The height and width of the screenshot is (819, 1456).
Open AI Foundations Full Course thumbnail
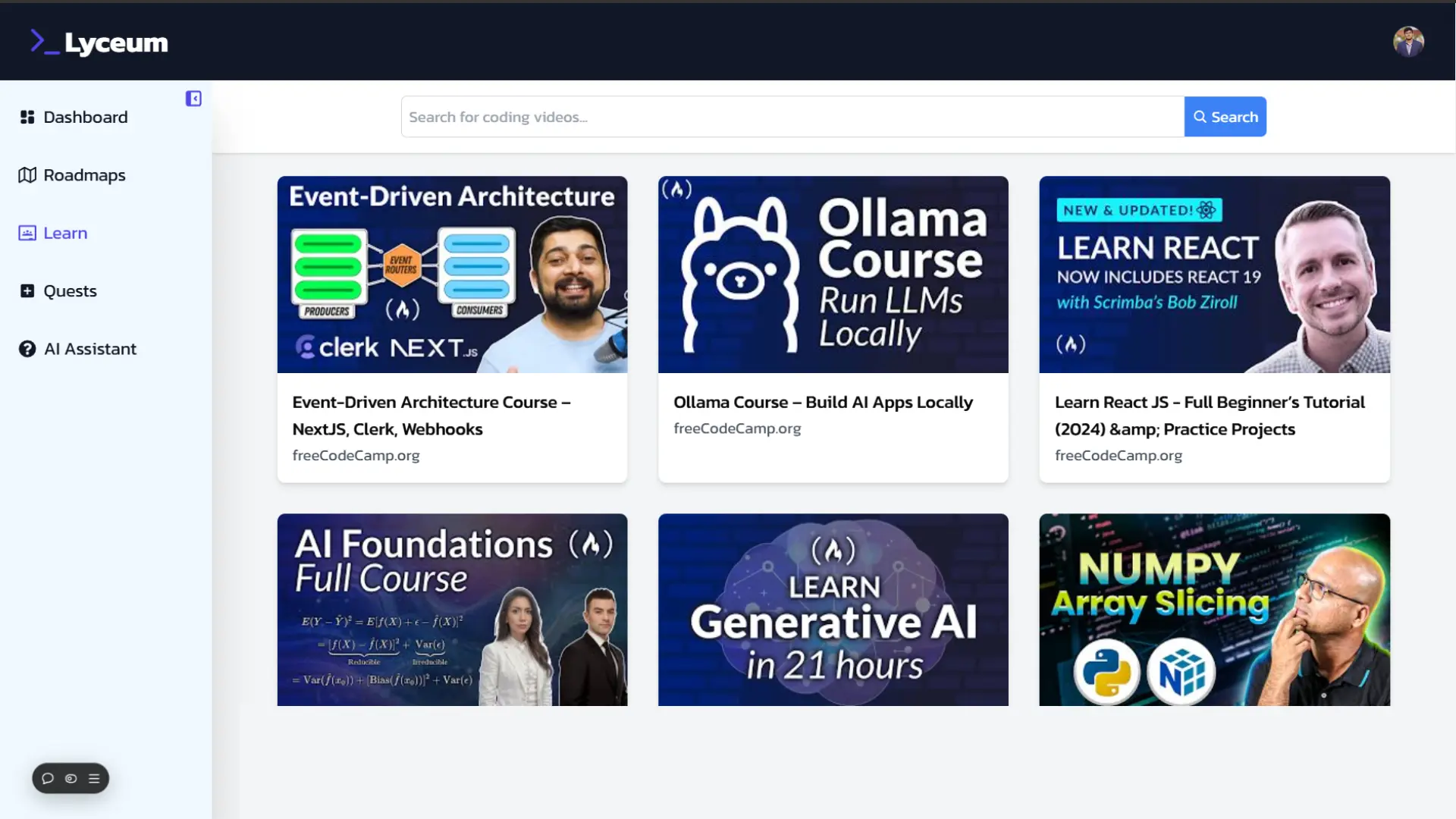[x=452, y=610]
